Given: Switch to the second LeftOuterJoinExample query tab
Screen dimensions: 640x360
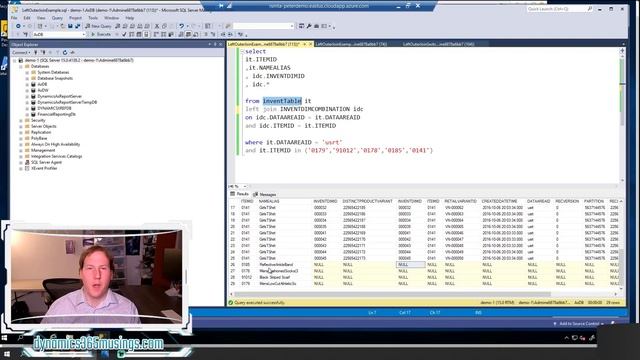Looking at the screenshot, I should [351, 44].
